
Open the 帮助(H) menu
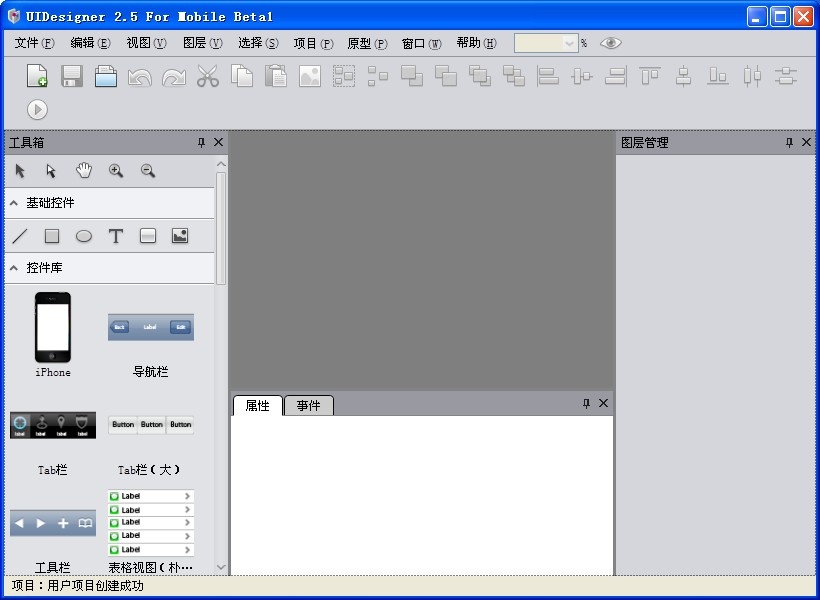476,43
